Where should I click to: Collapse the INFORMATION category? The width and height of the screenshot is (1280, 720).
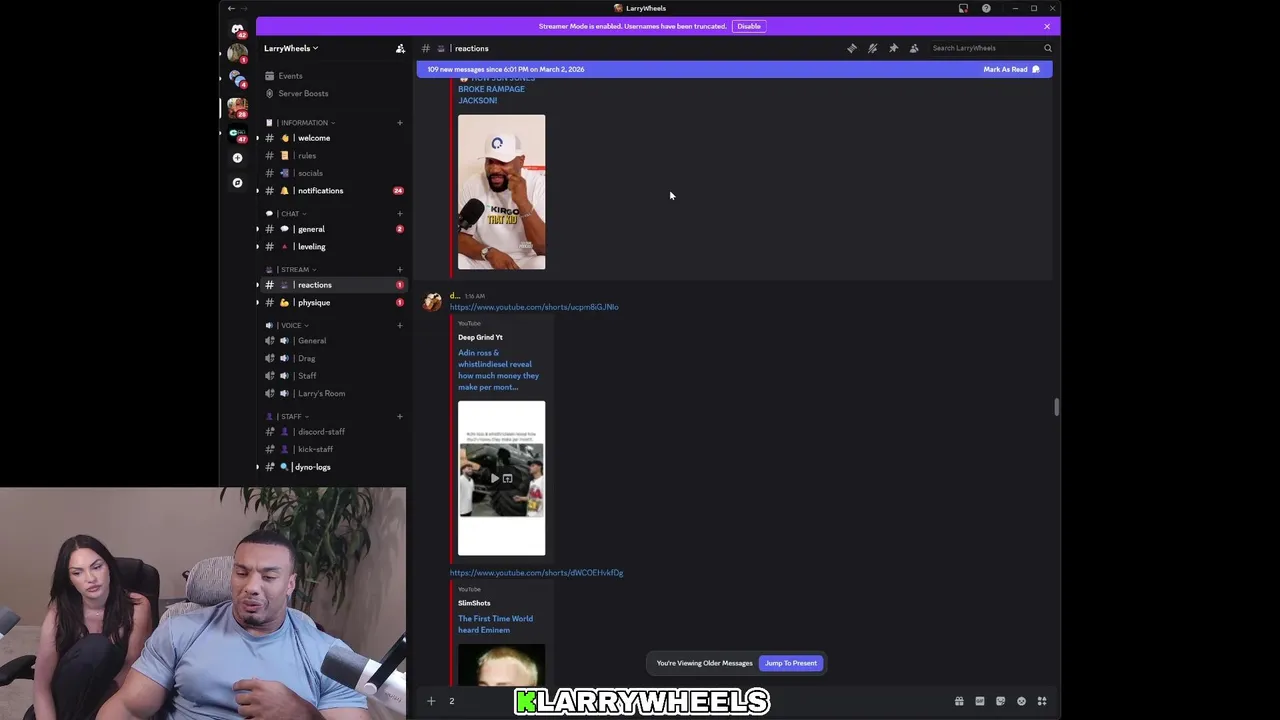pyautogui.click(x=301, y=123)
